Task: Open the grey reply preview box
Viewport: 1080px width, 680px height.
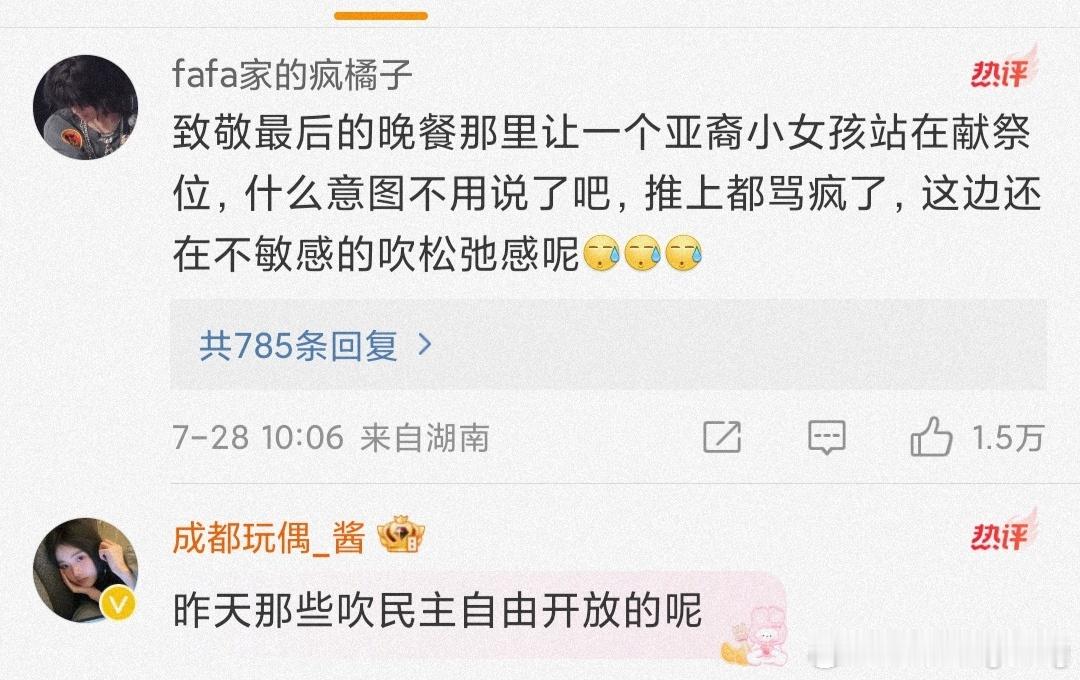Action: [x=608, y=344]
